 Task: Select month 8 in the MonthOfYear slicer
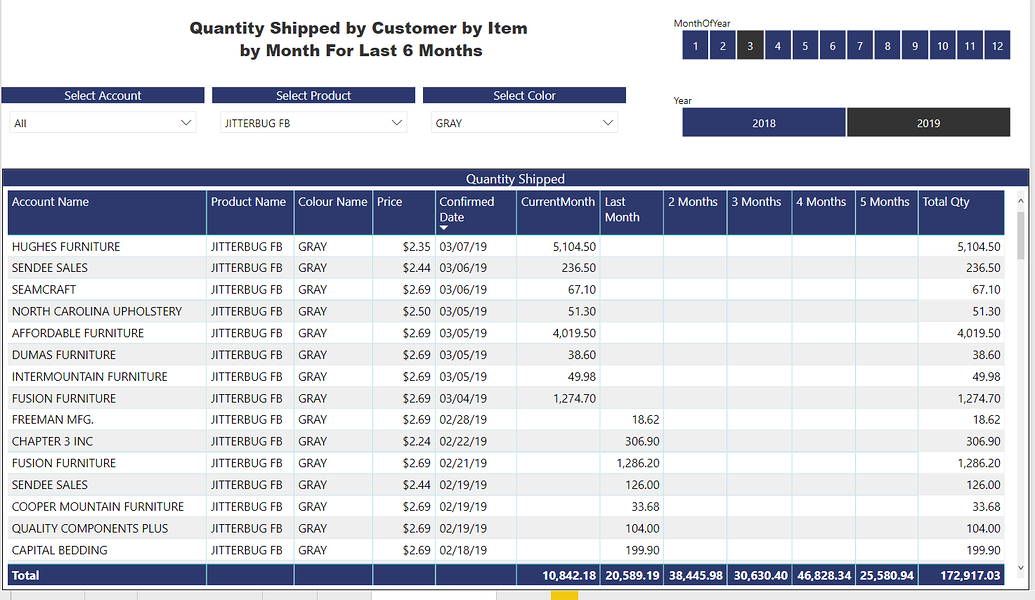tap(887, 45)
